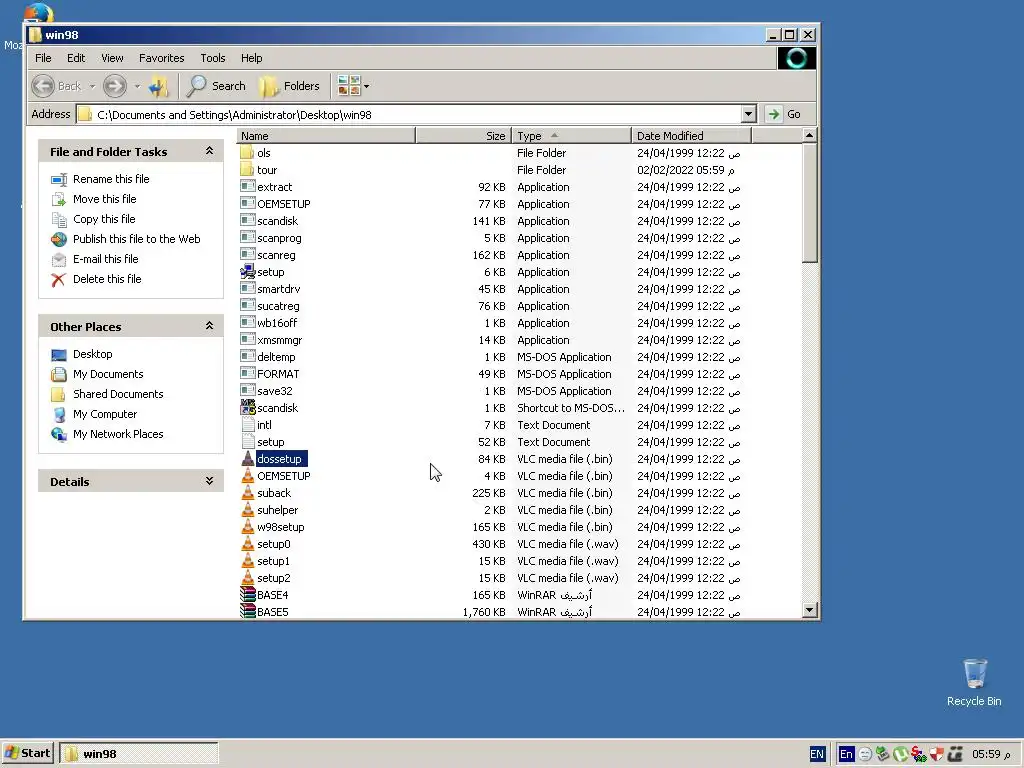Select the smartdrv file name

pyautogui.click(x=279, y=289)
